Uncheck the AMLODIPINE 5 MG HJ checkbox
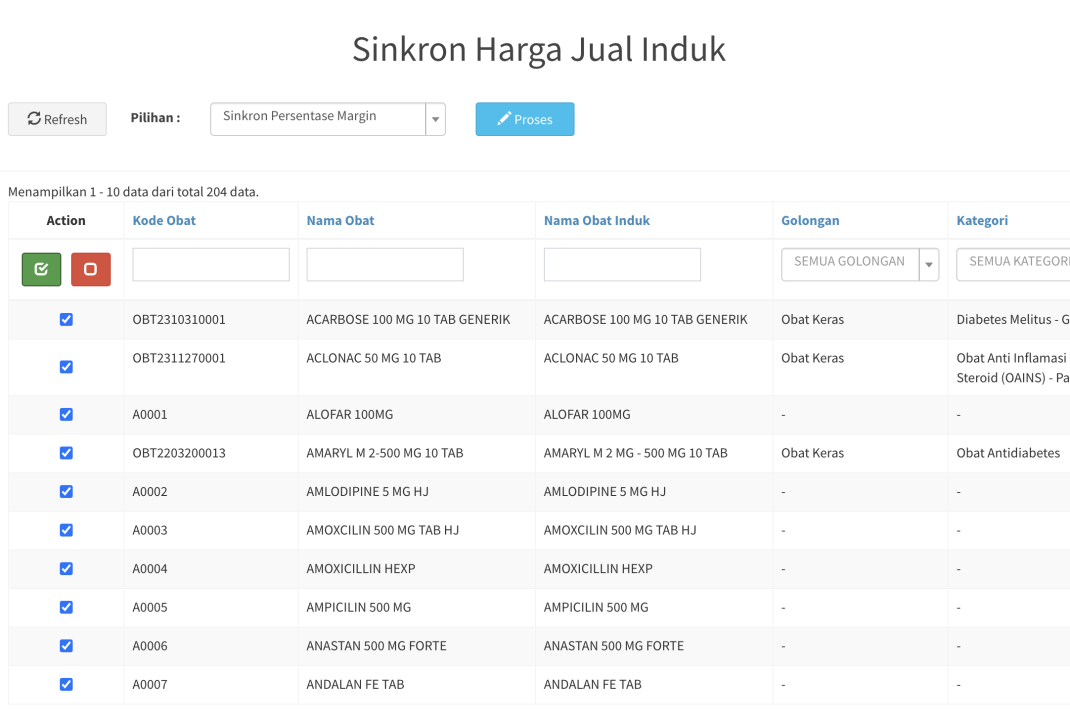This screenshot has width=1070, height=720. pos(66,491)
